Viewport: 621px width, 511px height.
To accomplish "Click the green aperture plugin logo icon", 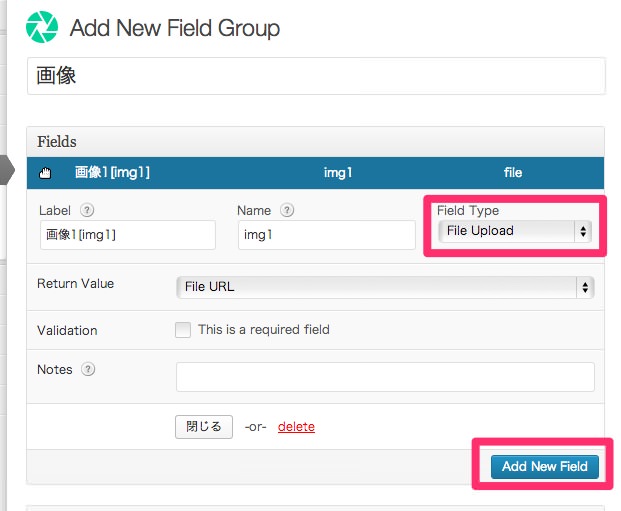I will point(42,27).
